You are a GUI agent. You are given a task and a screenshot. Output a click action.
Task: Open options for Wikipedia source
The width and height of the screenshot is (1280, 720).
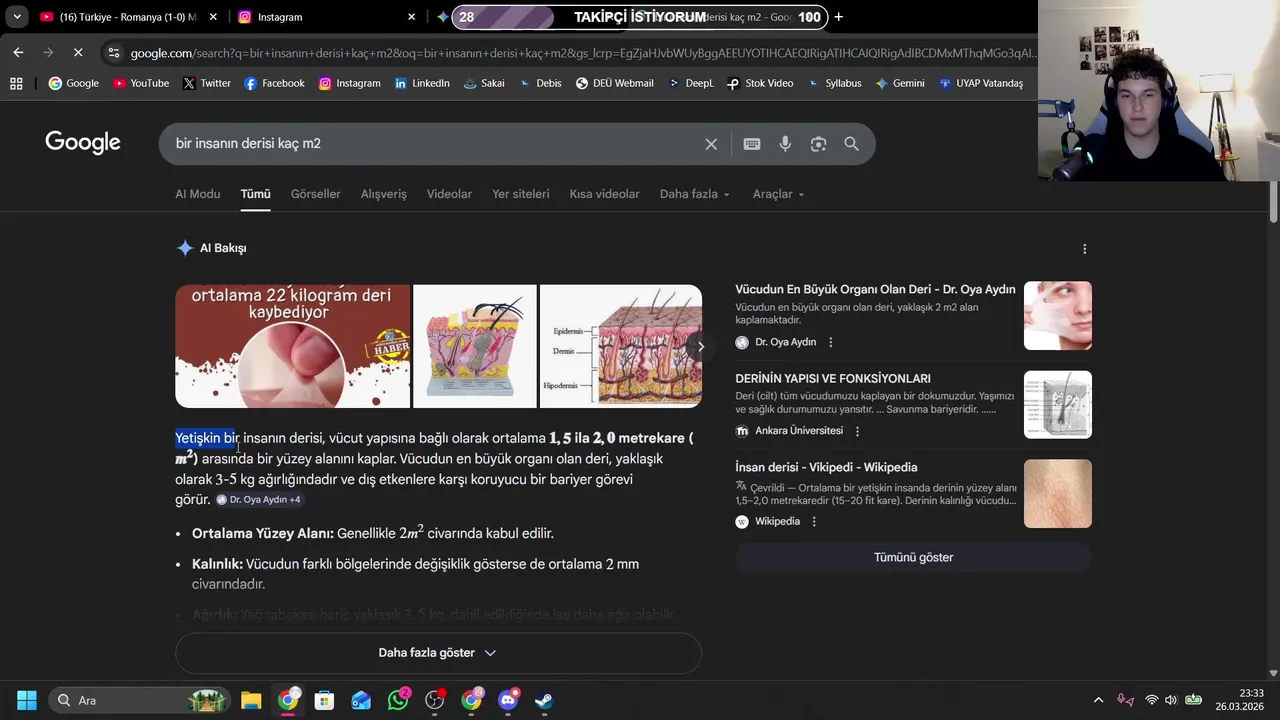[x=814, y=522]
